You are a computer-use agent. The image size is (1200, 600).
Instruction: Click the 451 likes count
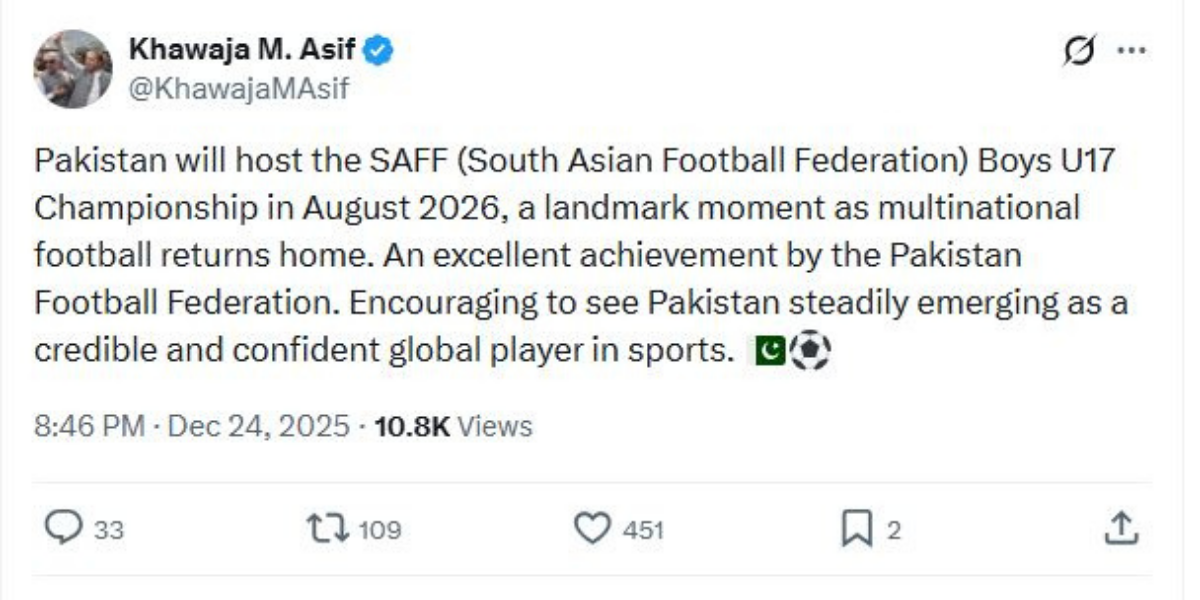coord(643,530)
